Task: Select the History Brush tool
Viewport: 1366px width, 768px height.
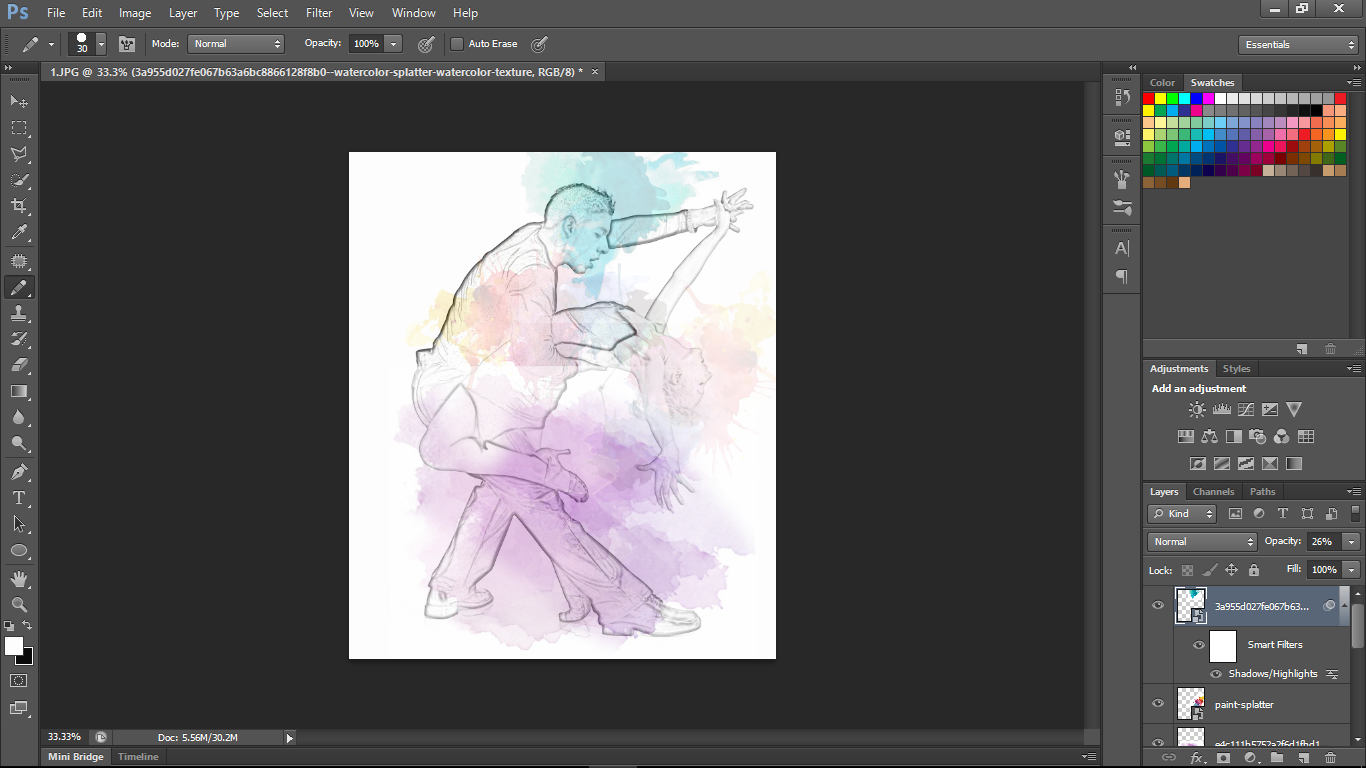Action: (x=19, y=340)
